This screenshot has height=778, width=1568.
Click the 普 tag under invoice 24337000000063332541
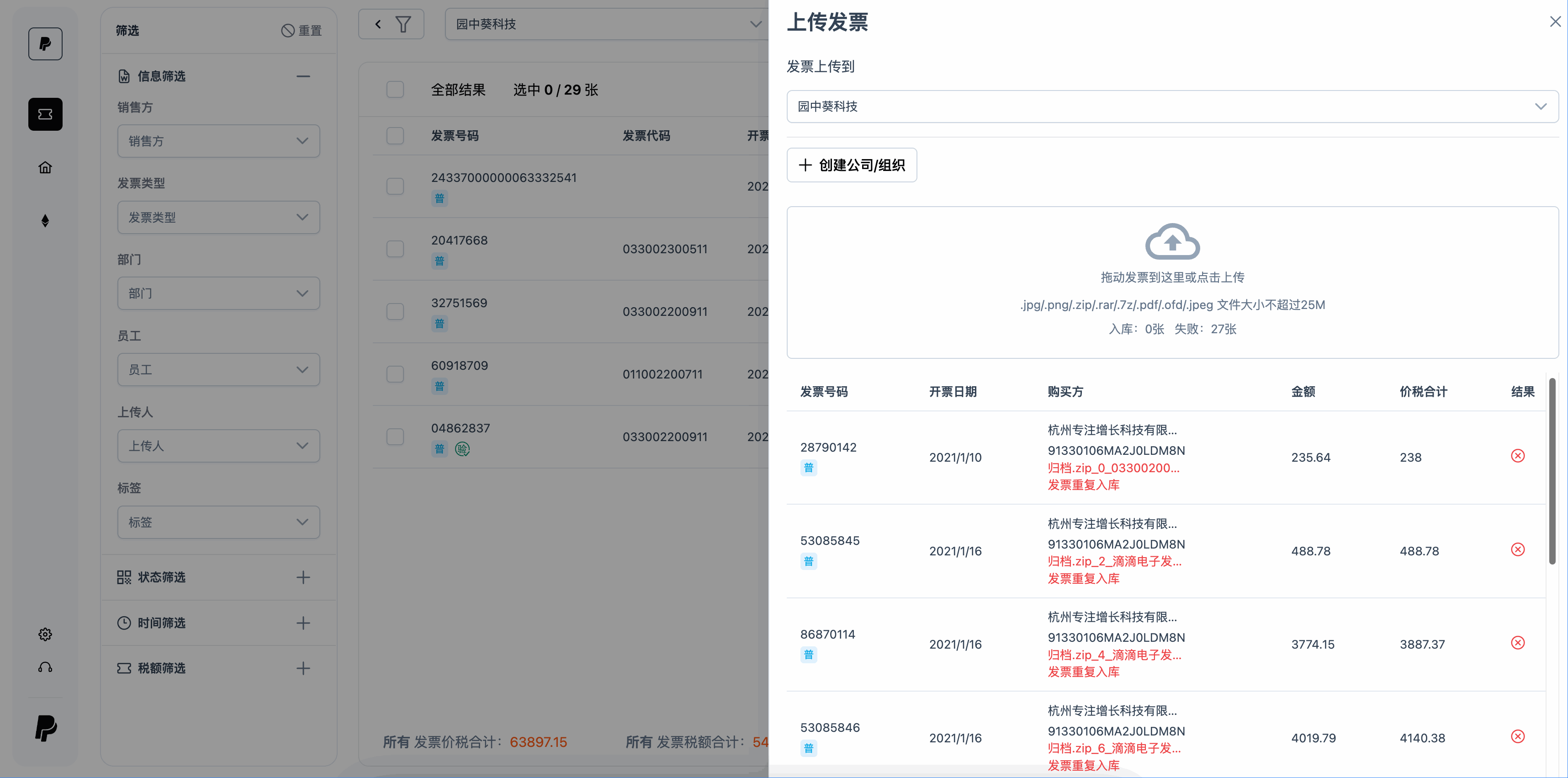(x=440, y=198)
